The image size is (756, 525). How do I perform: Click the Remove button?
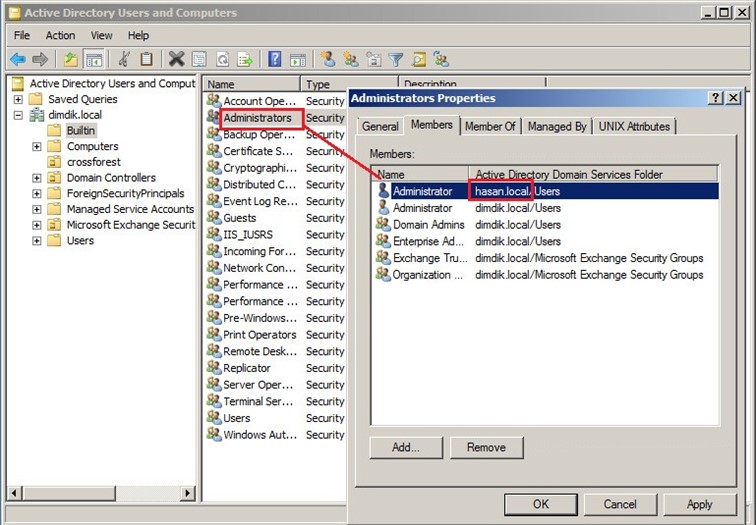(486, 447)
